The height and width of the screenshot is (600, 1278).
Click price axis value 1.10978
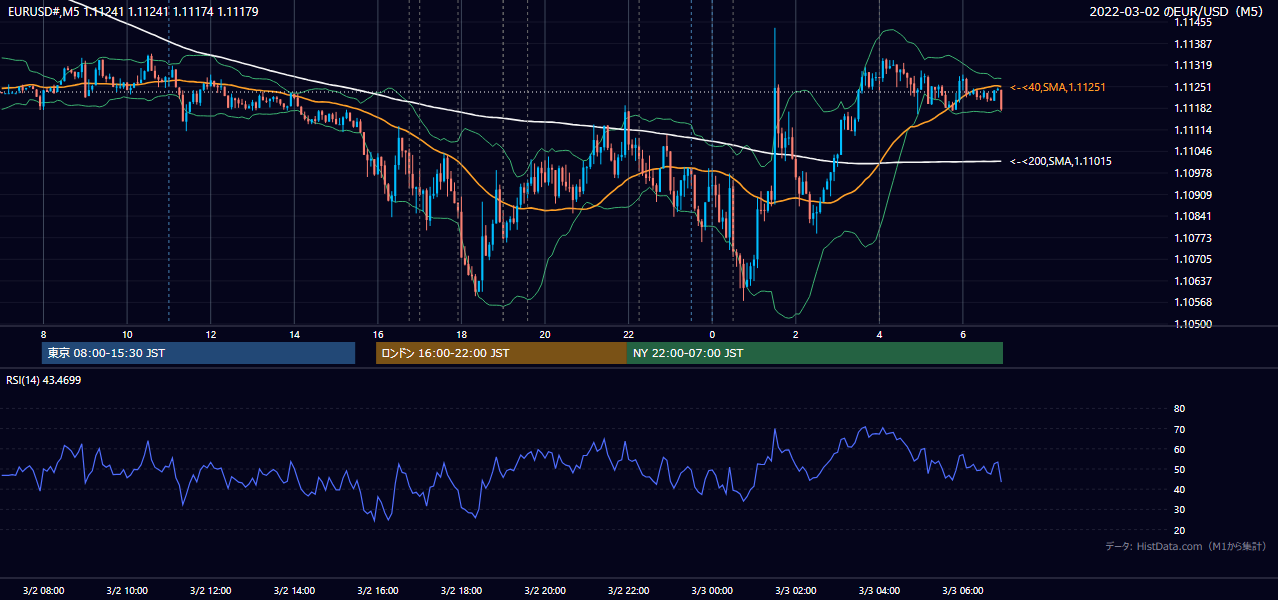tap(1193, 173)
